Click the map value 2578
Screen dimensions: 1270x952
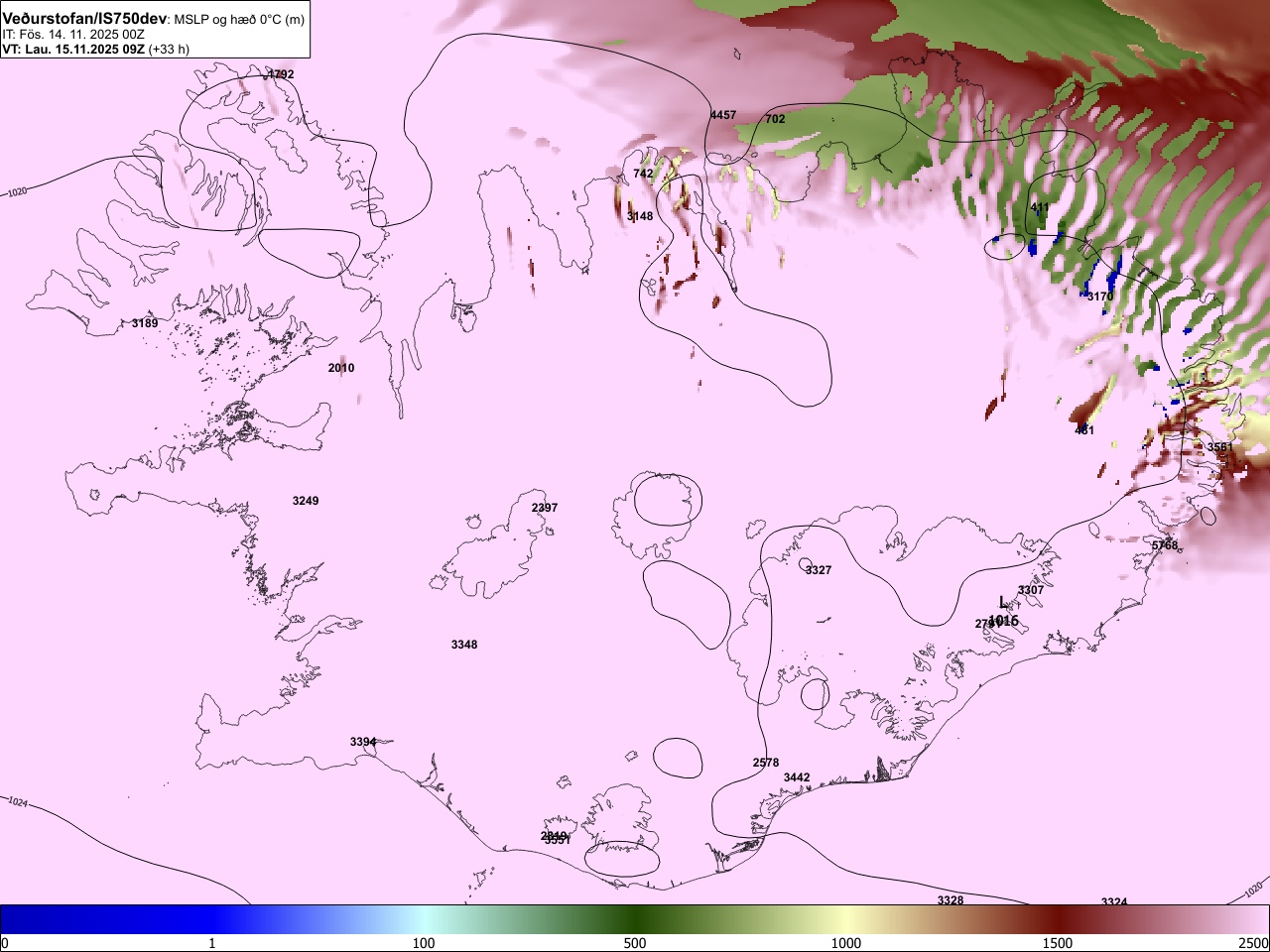click(766, 763)
